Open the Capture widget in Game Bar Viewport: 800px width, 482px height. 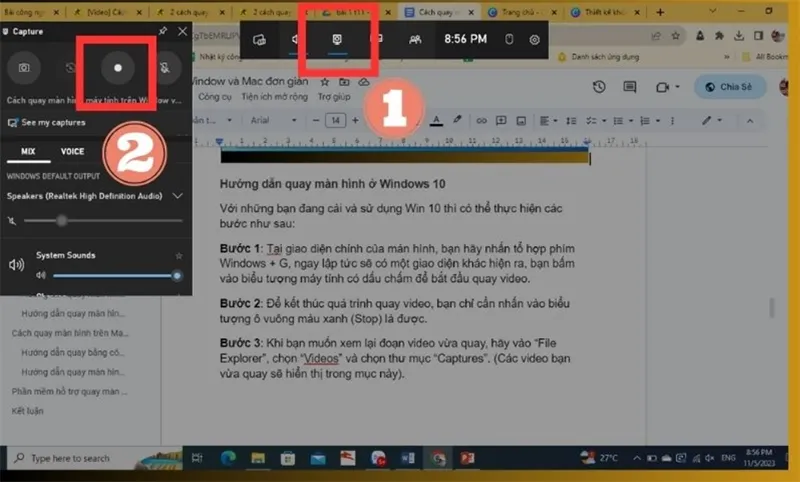point(337,39)
